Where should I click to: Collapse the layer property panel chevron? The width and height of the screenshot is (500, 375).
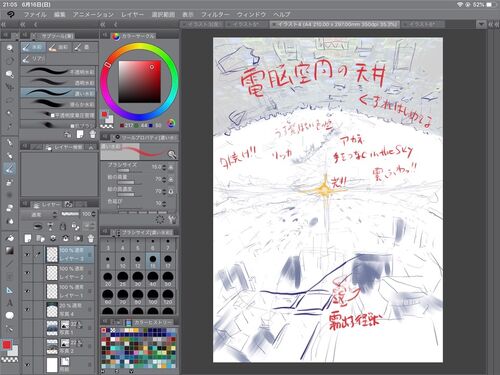click(91, 147)
